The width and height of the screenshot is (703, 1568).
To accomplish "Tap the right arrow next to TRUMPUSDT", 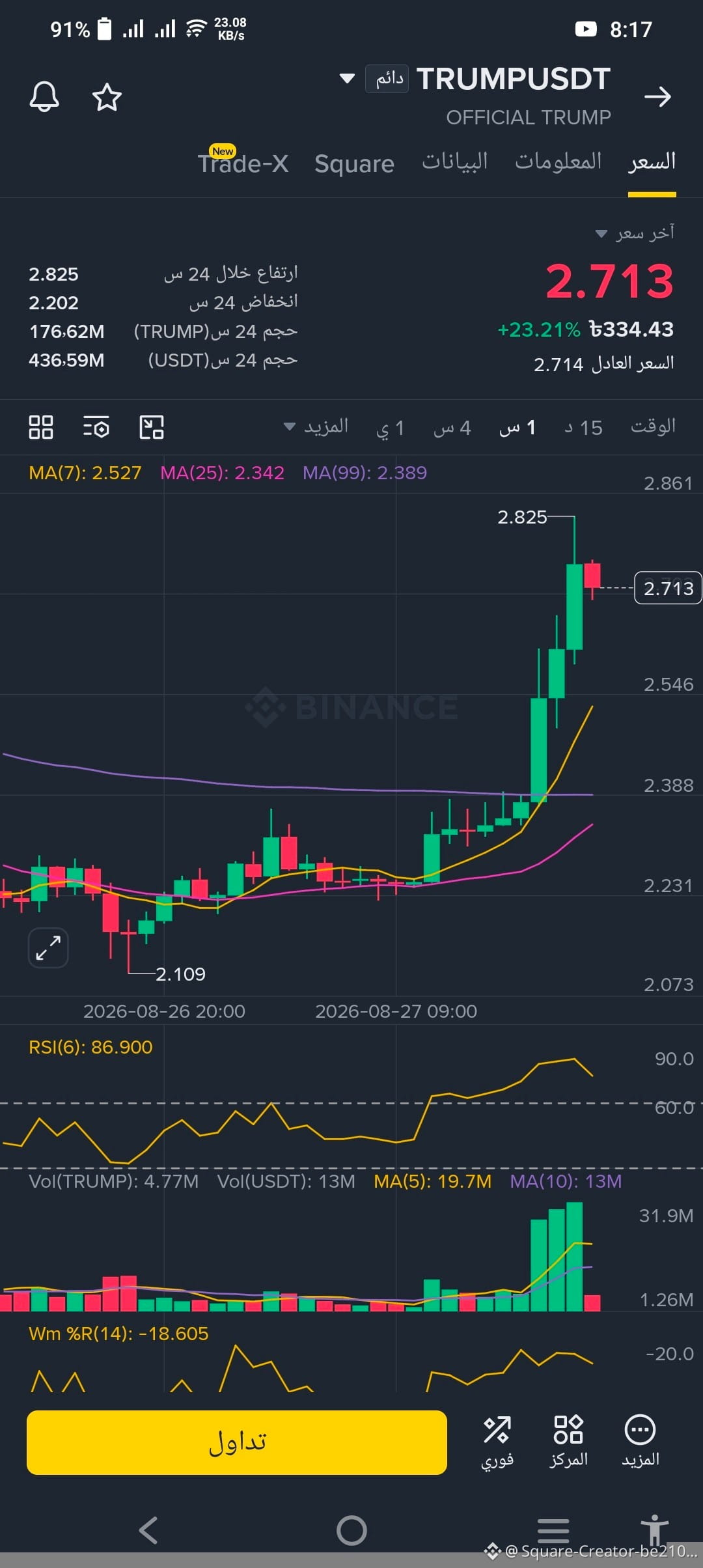I will tap(657, 97).
